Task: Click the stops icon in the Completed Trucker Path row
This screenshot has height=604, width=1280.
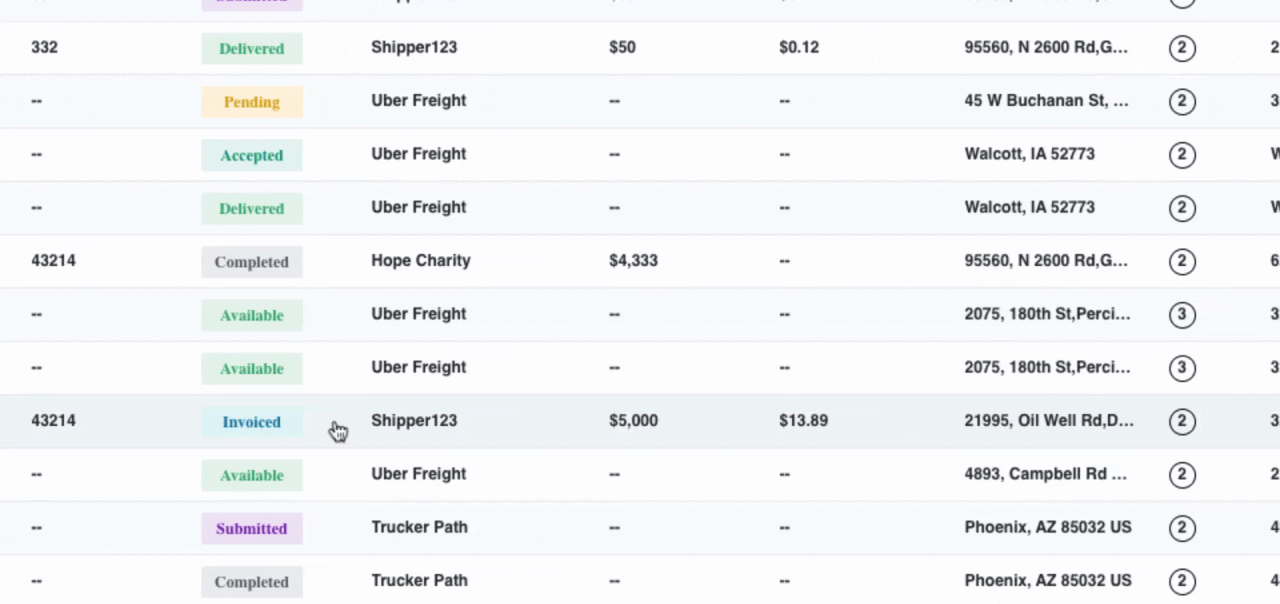Action: [x=1182, y=581]
